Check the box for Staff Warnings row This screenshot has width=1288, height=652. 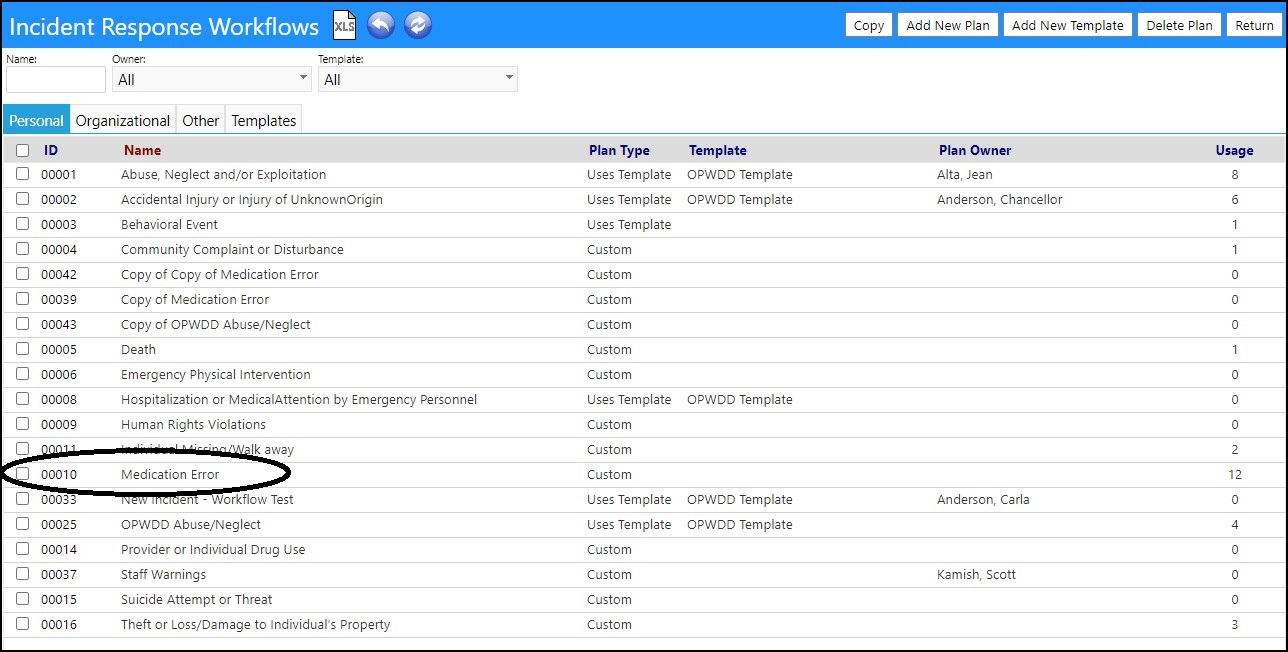[x=23, y=574]
